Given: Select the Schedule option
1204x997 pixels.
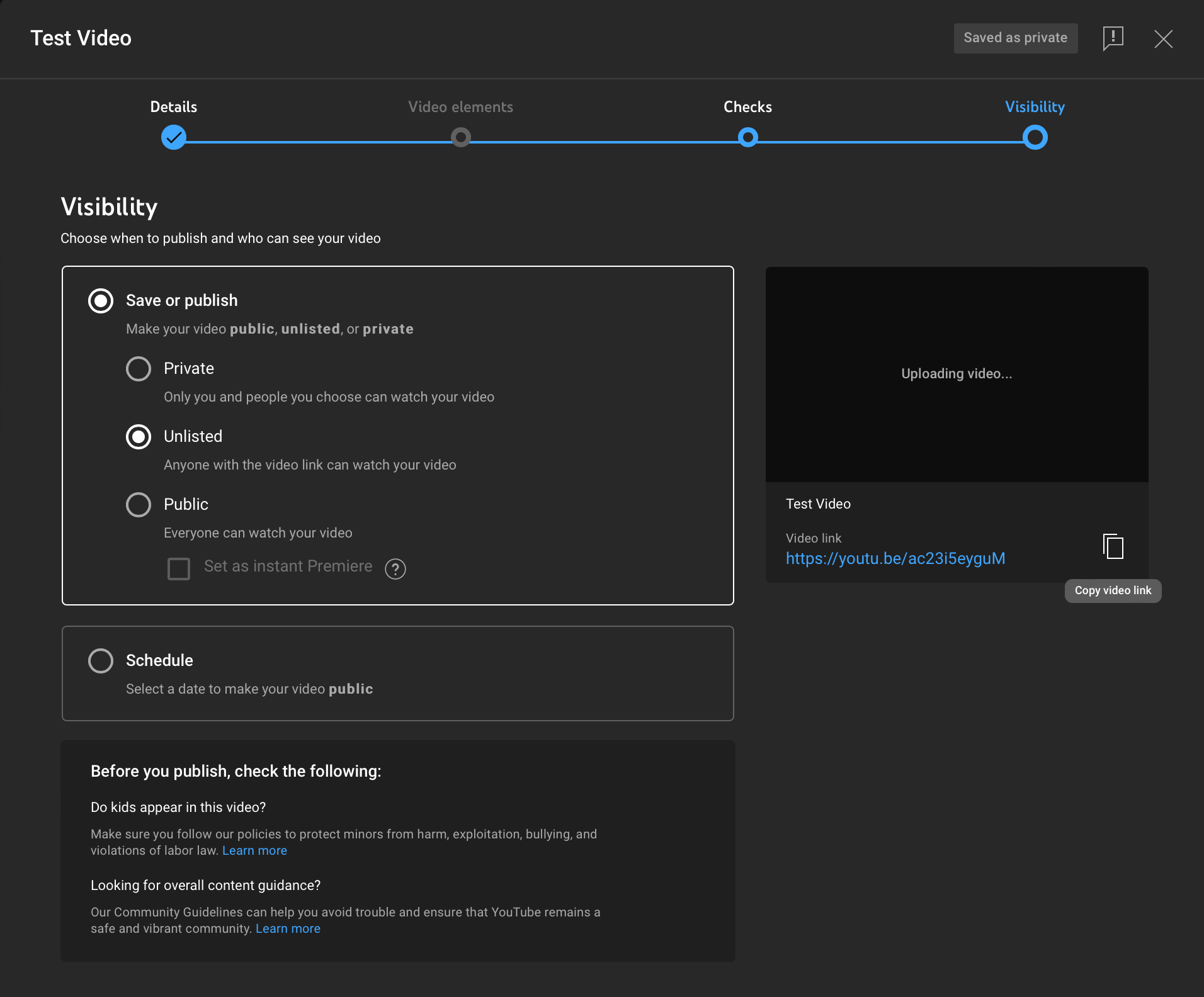Looking at the screenshot, I should 100,660.
